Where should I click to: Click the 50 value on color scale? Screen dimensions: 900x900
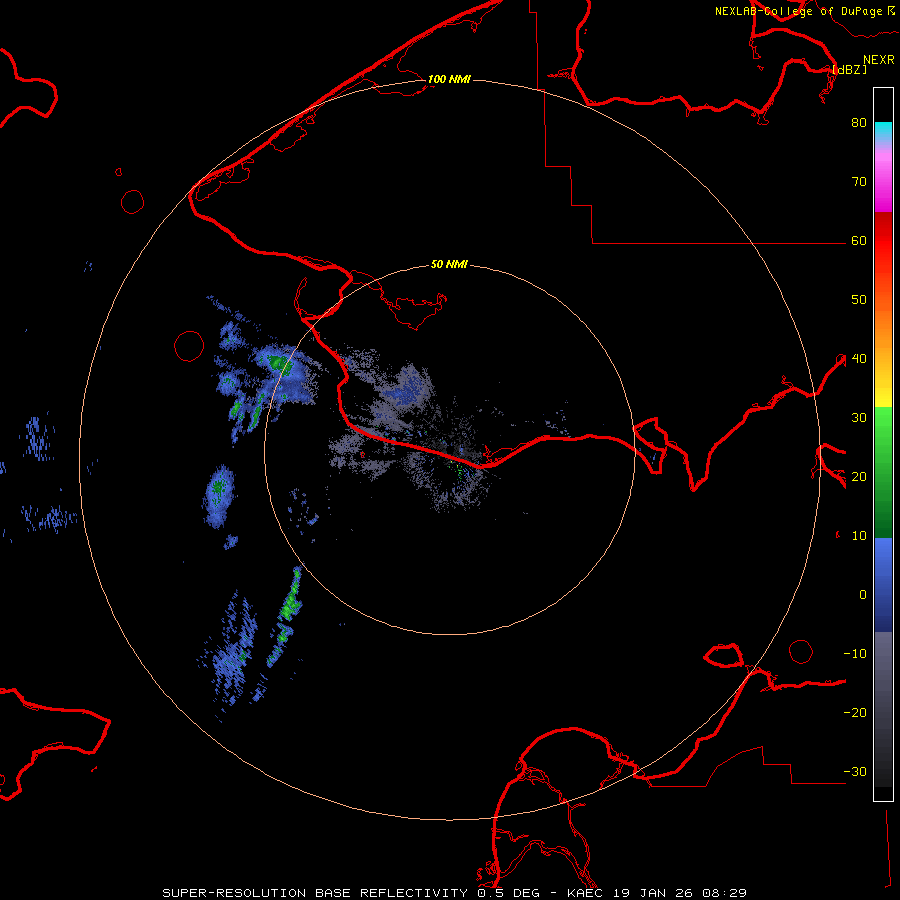[x=859, y=300]
